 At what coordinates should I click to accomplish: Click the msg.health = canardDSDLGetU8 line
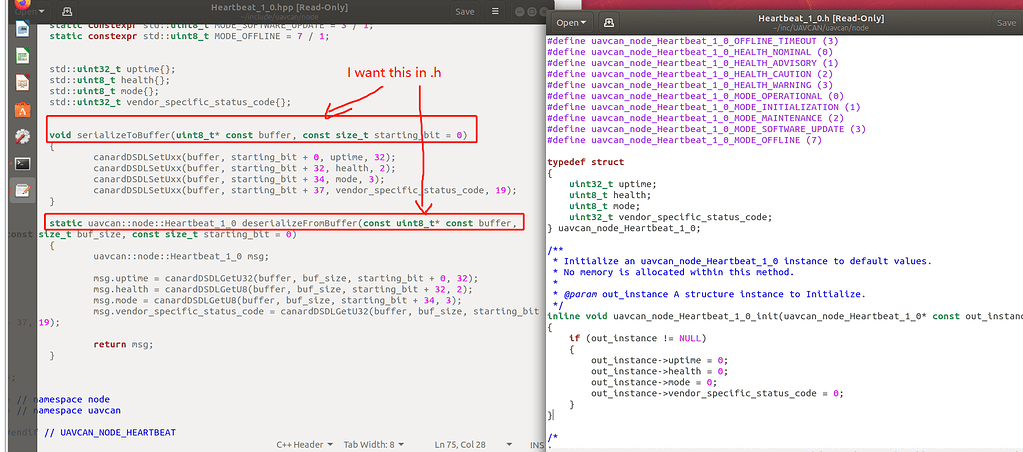[x=282, y=289]
